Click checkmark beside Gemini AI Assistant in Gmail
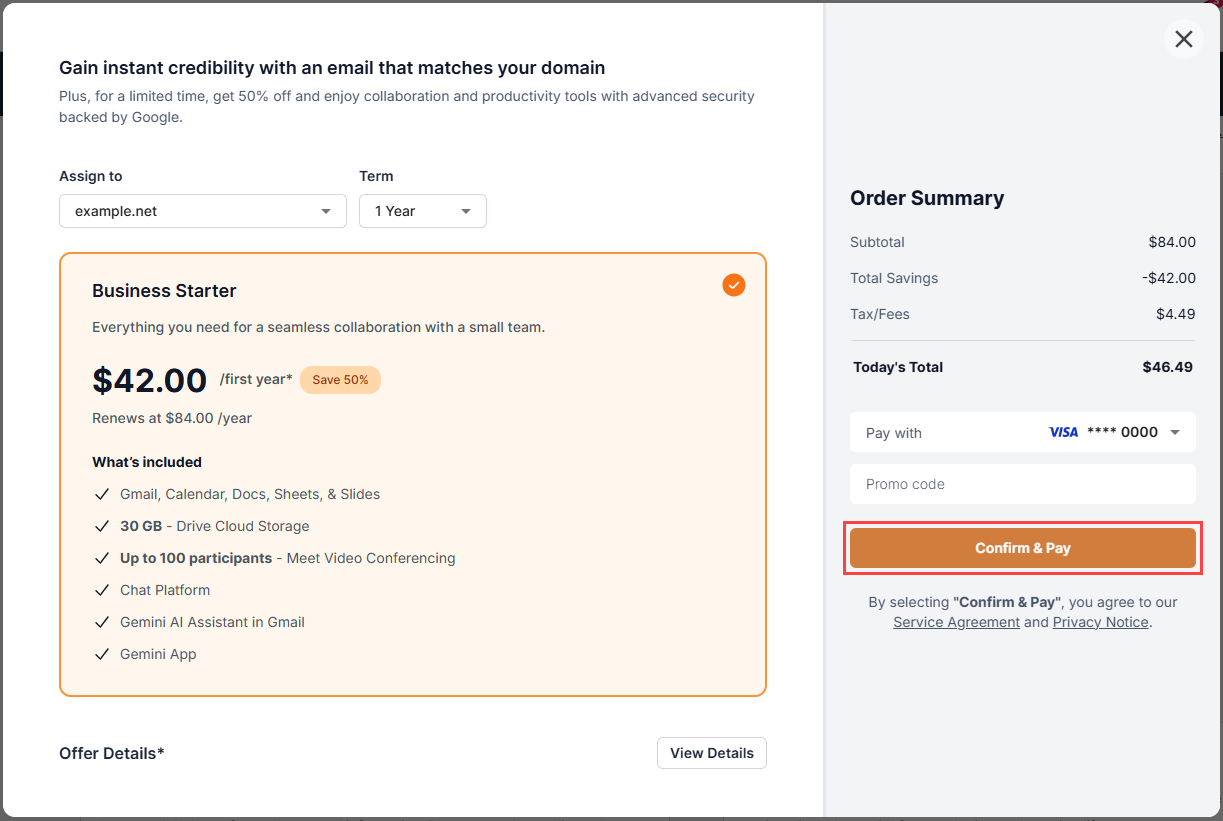This screenshot has height=821, width=1223. click(x=101, y=622)
